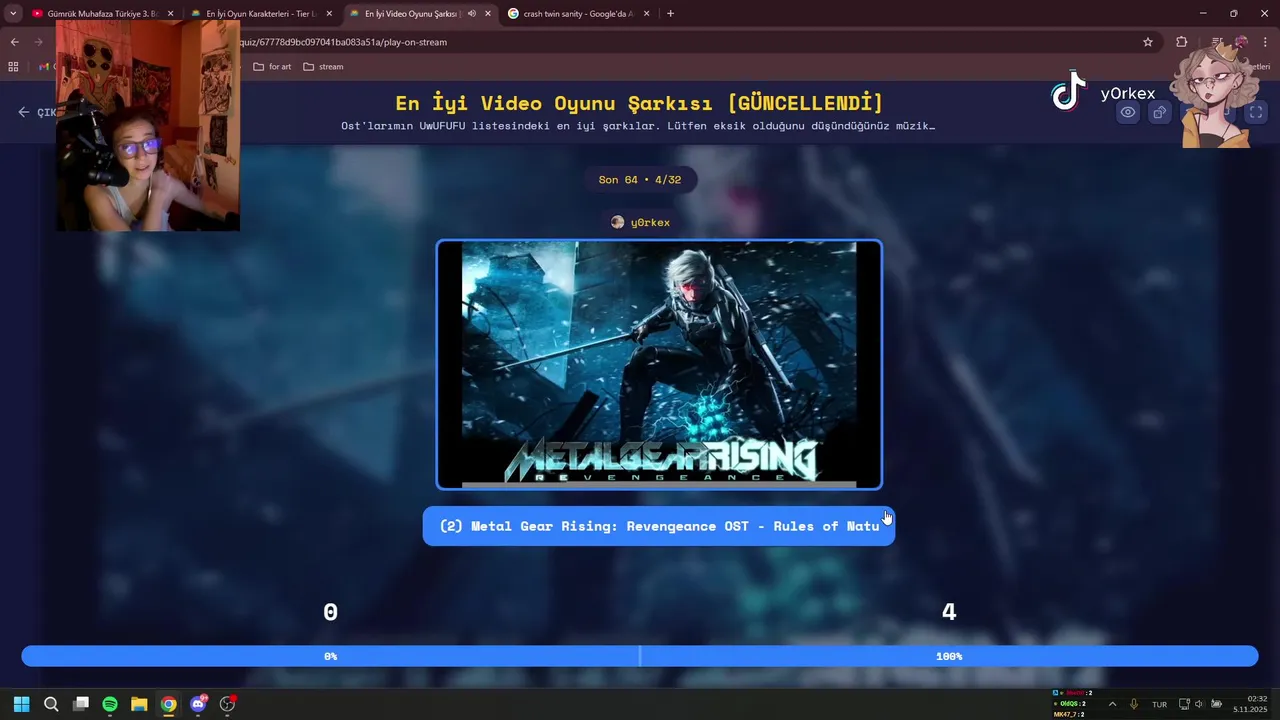
Task: Click the vote count '4'
Action: pyautogui.click(x=949, y=612)
